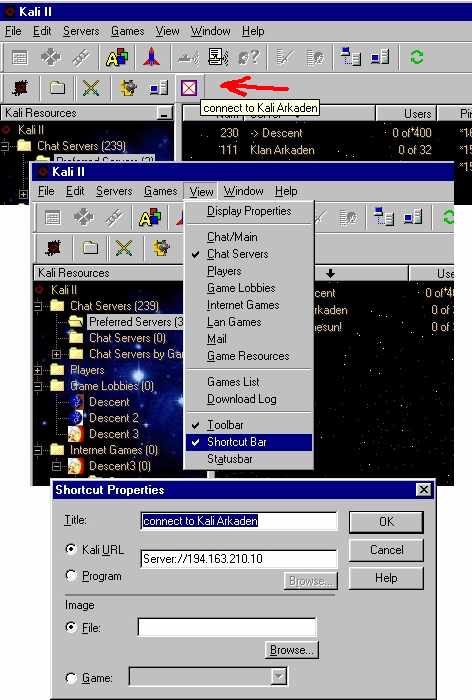472x700 pixels.
Task: Click Cancel in Shortcut Properties
Action: click(386, 550)
